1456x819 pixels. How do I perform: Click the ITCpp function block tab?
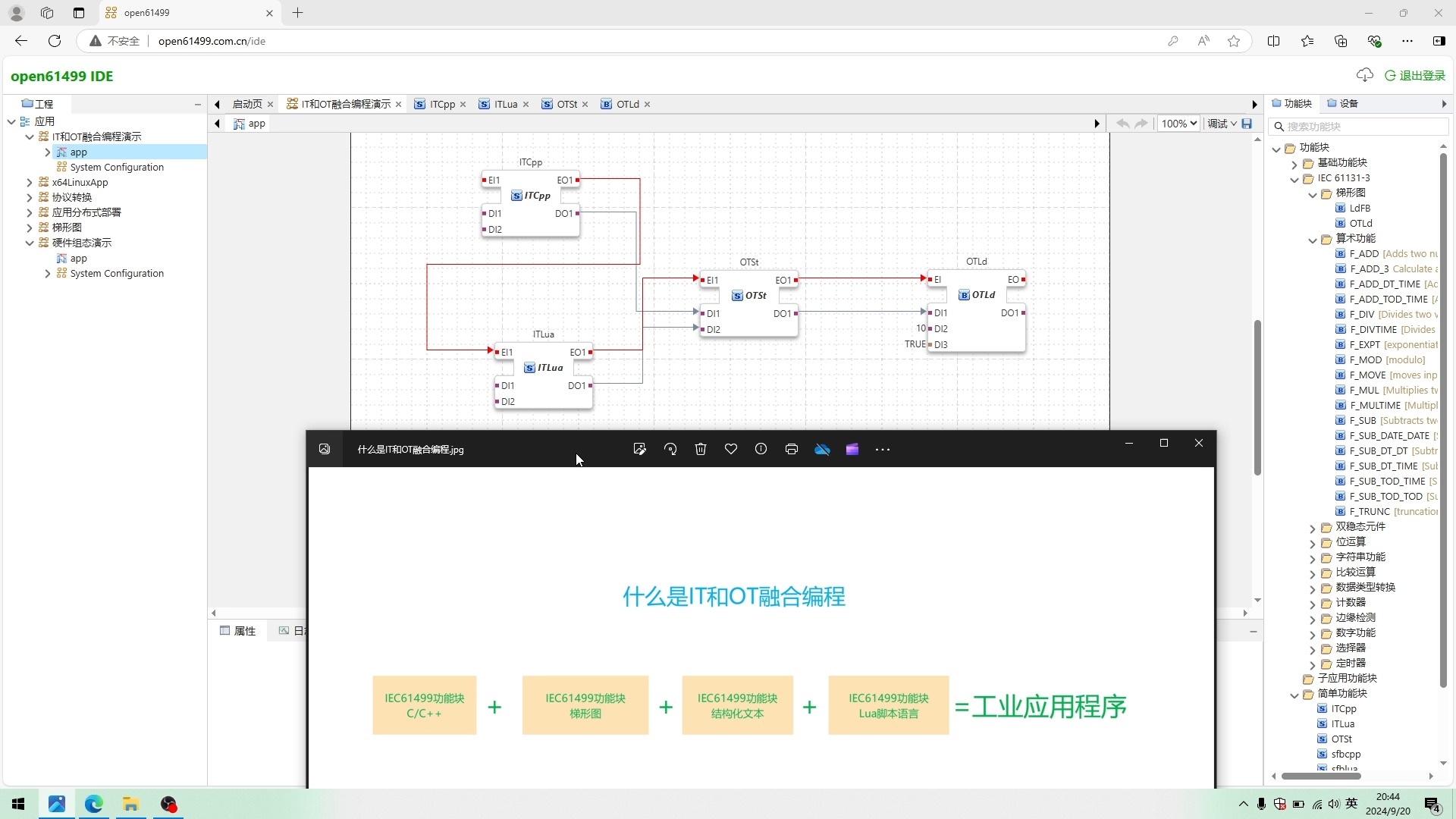point(441,104)
